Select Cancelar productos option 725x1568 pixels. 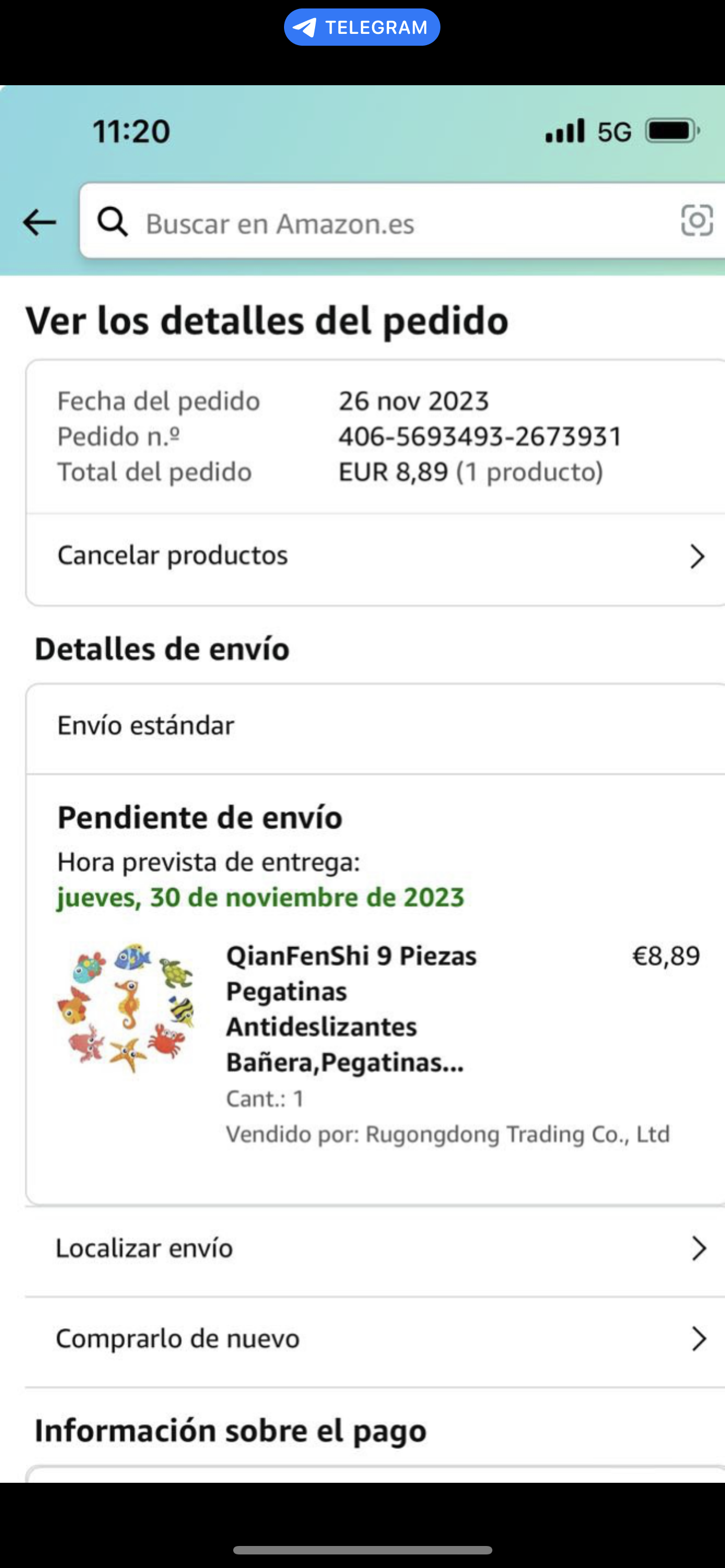tap(173, 555)
